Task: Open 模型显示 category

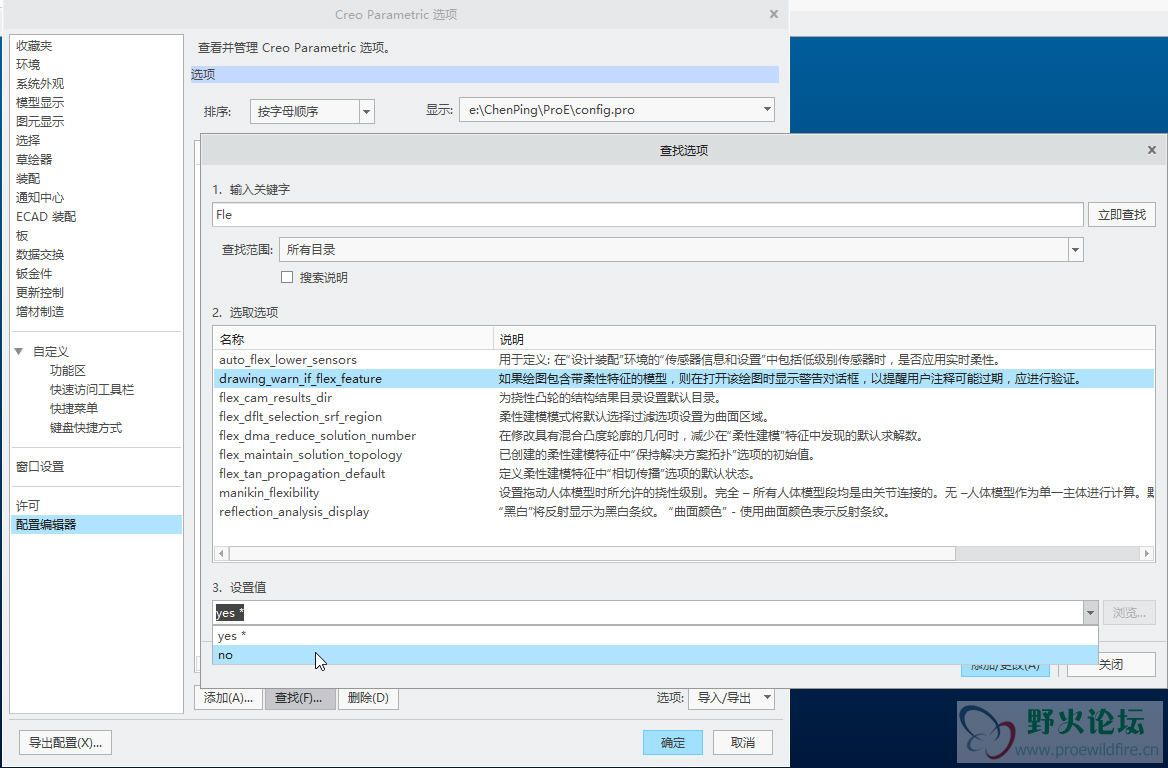Action: [x=40, y=103]
